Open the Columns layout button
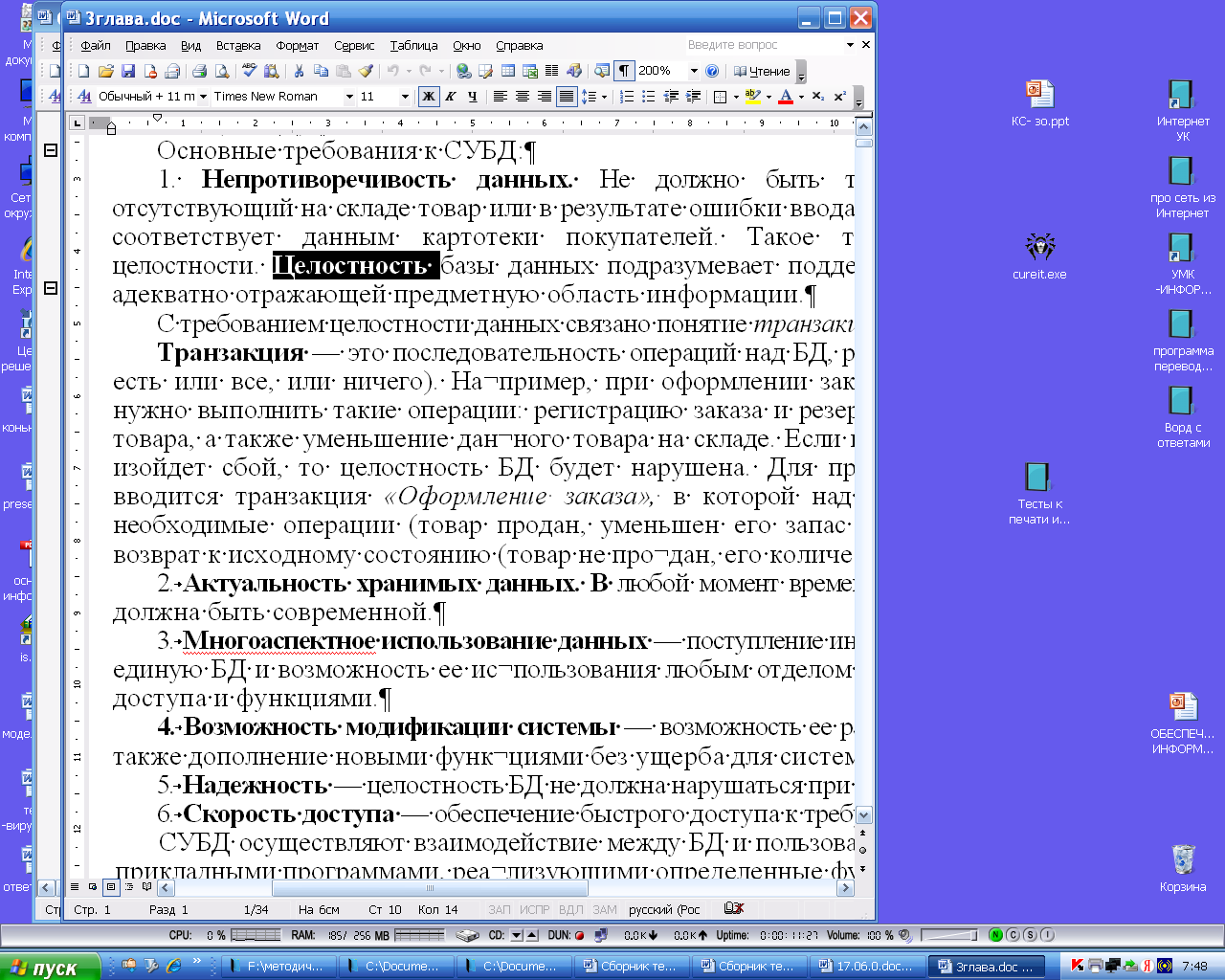Screen dimensions: 1225x980 pos(551,71)
